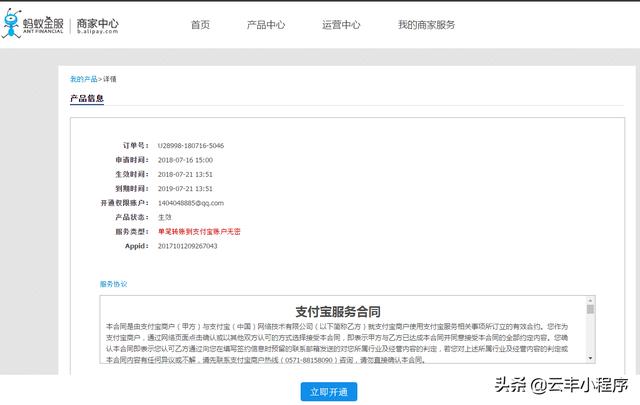Screen dimensions: 640x405
Task: Click the agreement scrollbar up arrow
Action: click(x=590, y=300)
